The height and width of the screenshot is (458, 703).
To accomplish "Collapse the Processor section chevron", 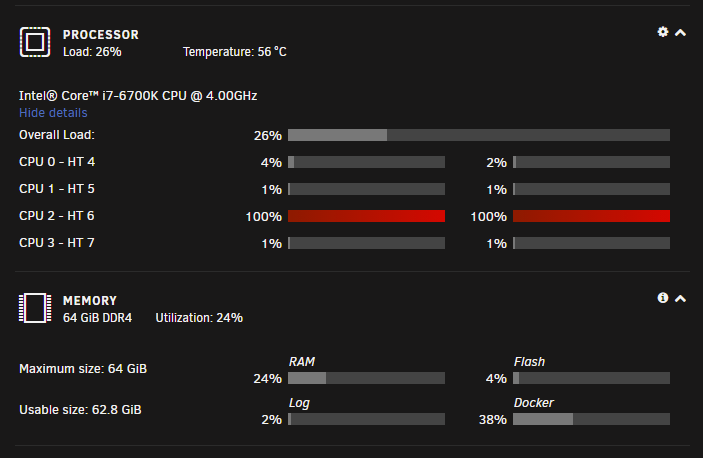I will point(680,32).
